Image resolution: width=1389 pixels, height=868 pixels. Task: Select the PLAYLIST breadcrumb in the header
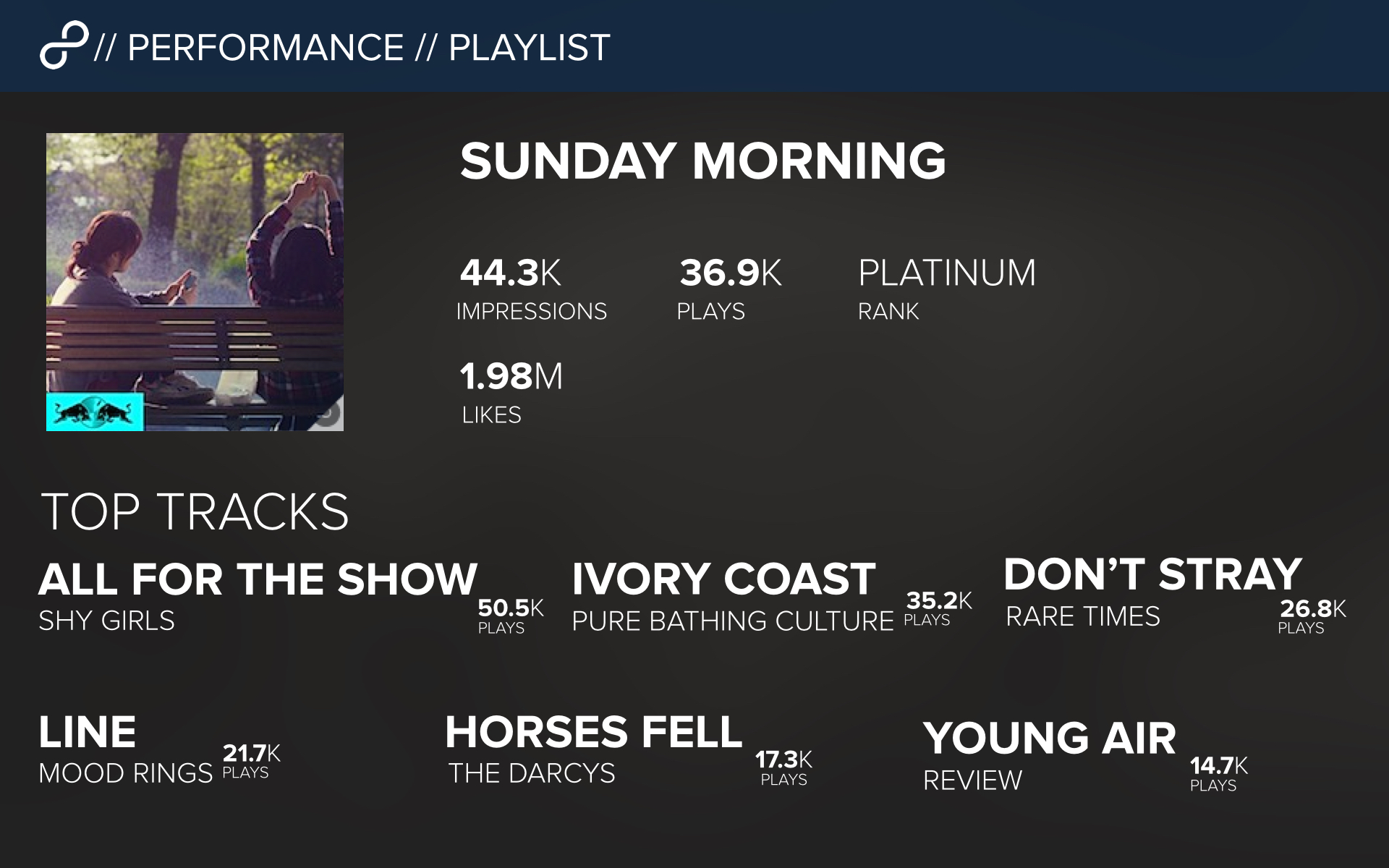(x=530, y=48)
